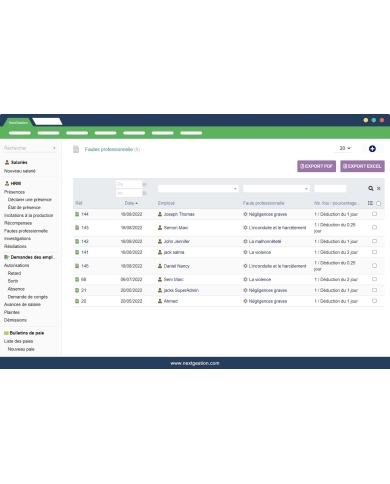Open the column chooser icon in table header
This screenshot has height=484, width=390.
(370, 203)
